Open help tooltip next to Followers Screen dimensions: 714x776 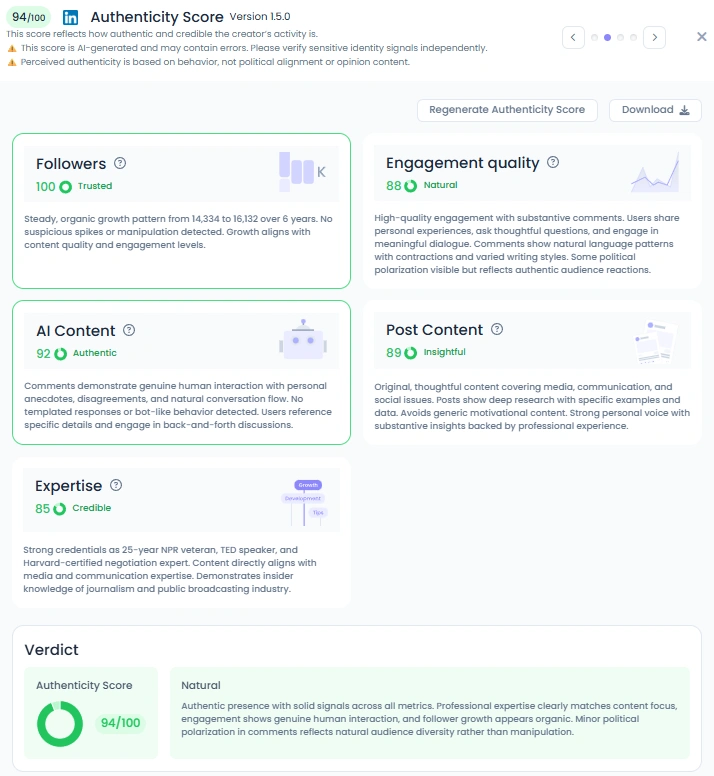tap(120, 163)
